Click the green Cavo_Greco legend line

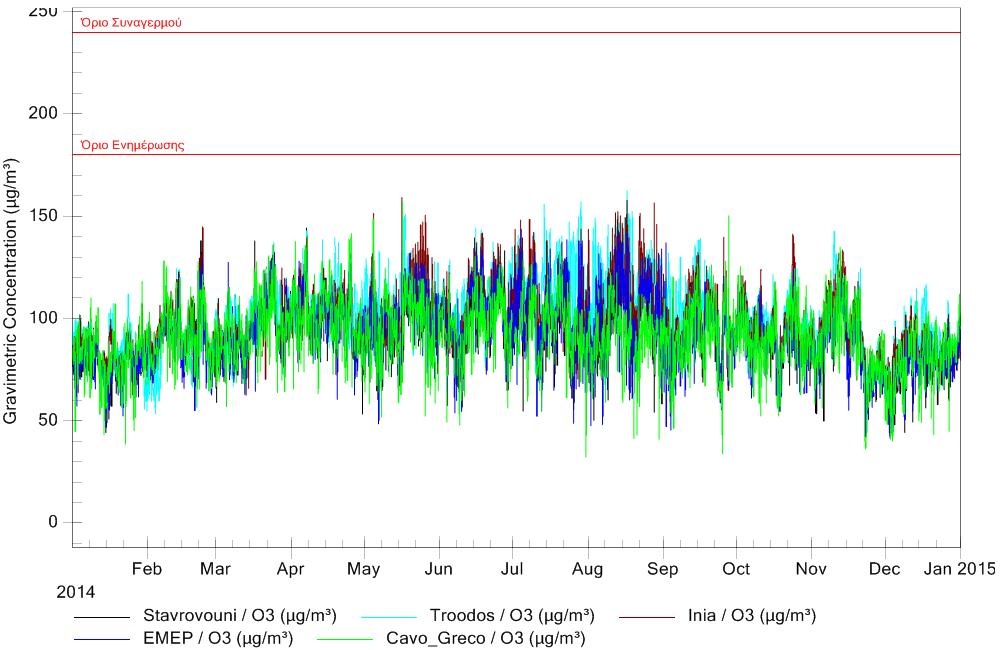point(345,639)
